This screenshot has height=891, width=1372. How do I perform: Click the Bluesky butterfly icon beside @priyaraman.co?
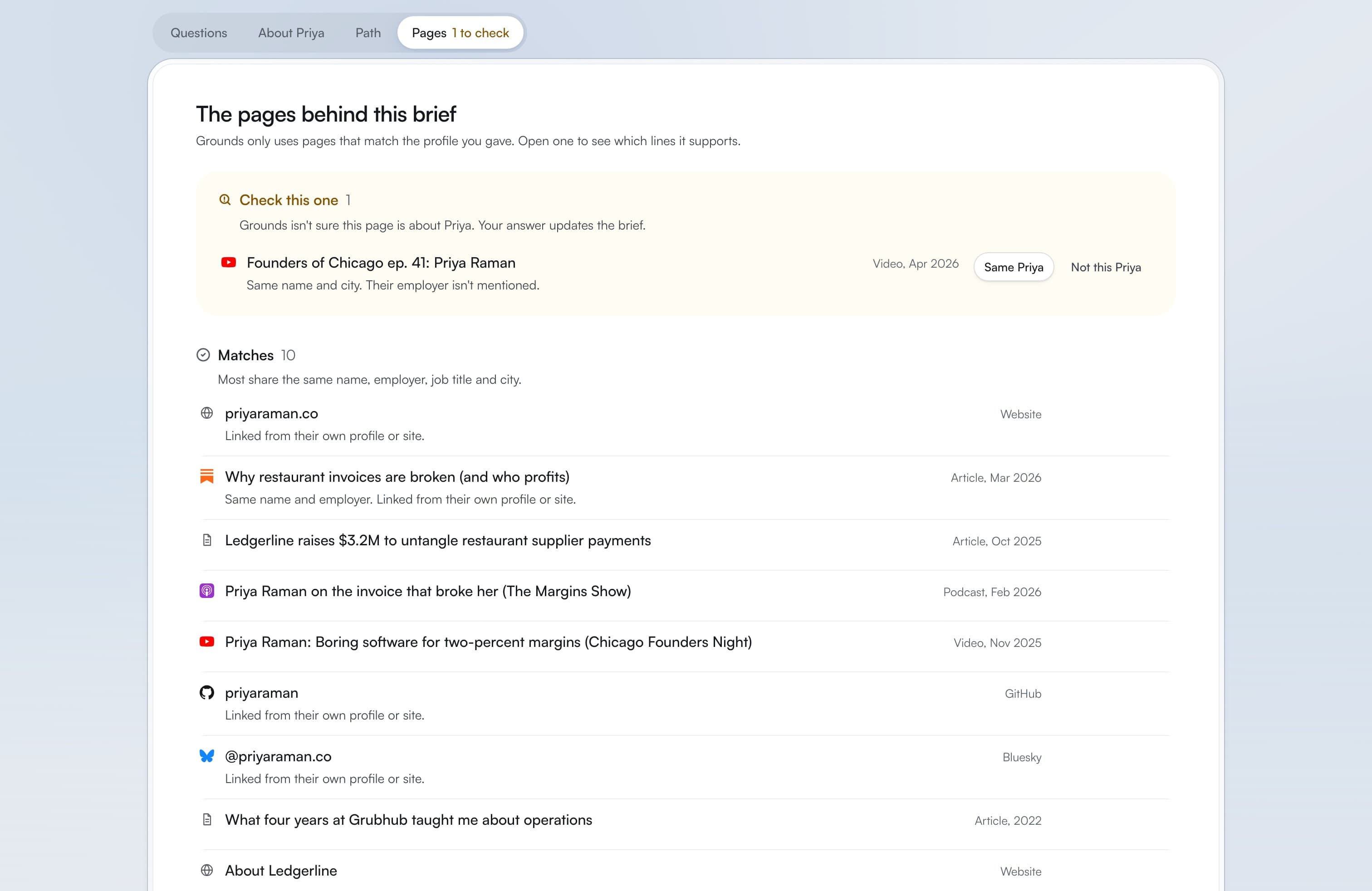click(206, 755)
